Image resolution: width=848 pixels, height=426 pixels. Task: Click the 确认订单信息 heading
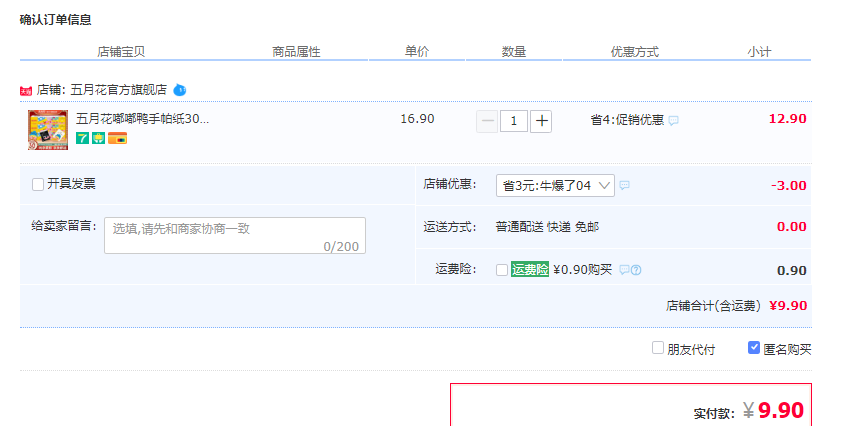click(x=56, y=20)
